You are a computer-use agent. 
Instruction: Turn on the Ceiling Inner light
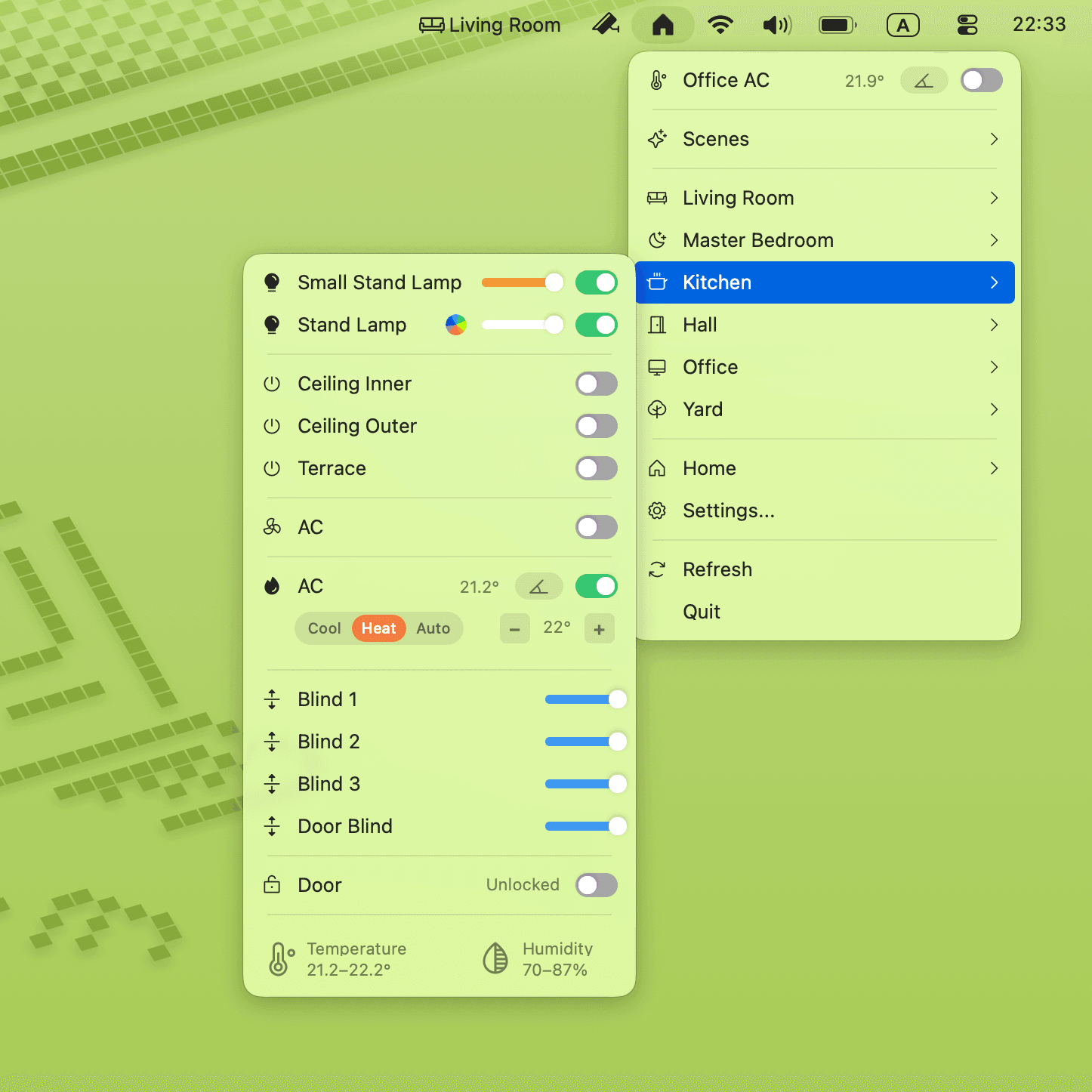596,384
